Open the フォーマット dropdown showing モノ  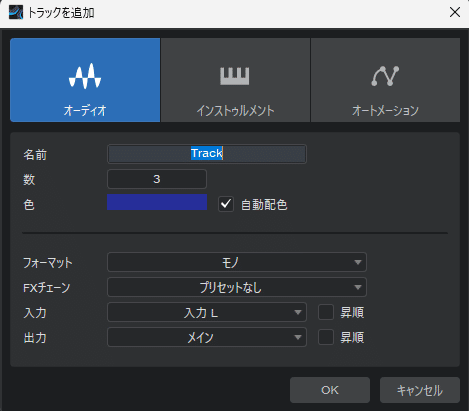pyautogui.click(x=237, y=262)
